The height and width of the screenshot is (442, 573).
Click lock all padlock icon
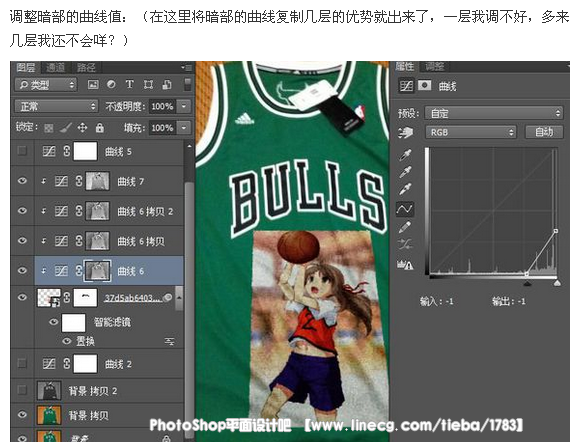pos(99,127)
